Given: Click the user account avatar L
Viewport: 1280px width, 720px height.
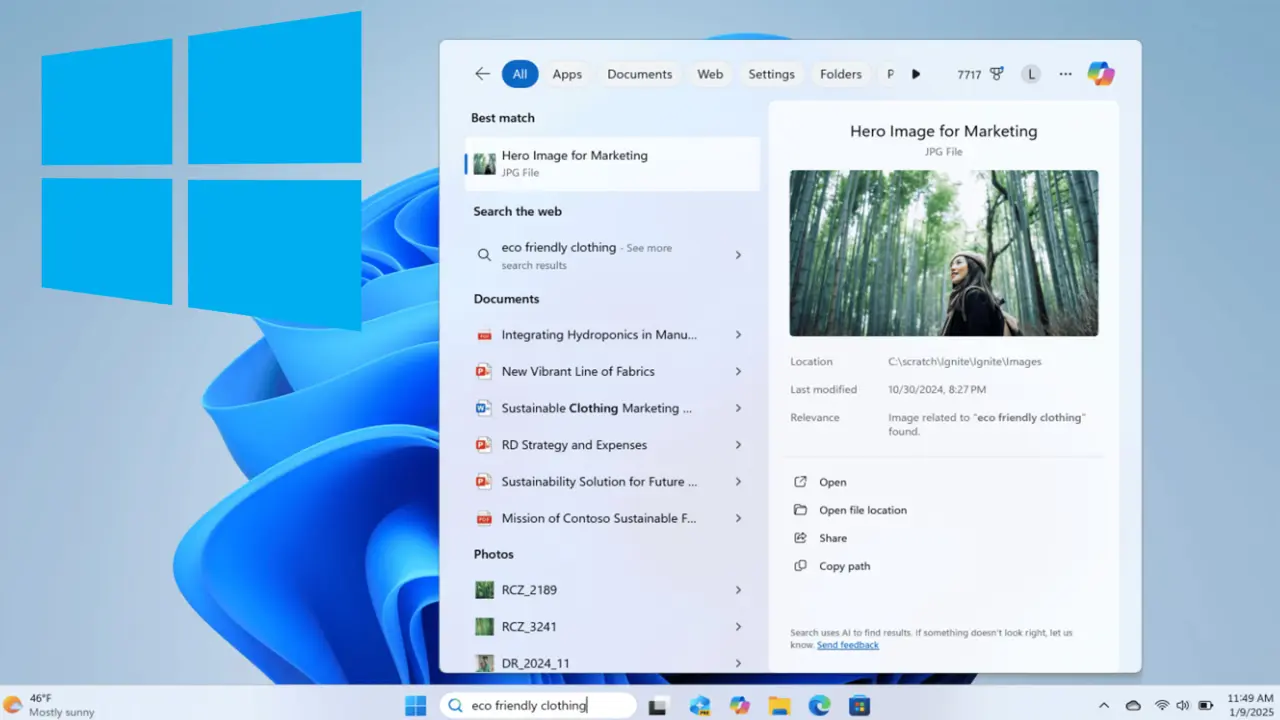Looking at the screenshot, I should click(x=1030, y=74).
